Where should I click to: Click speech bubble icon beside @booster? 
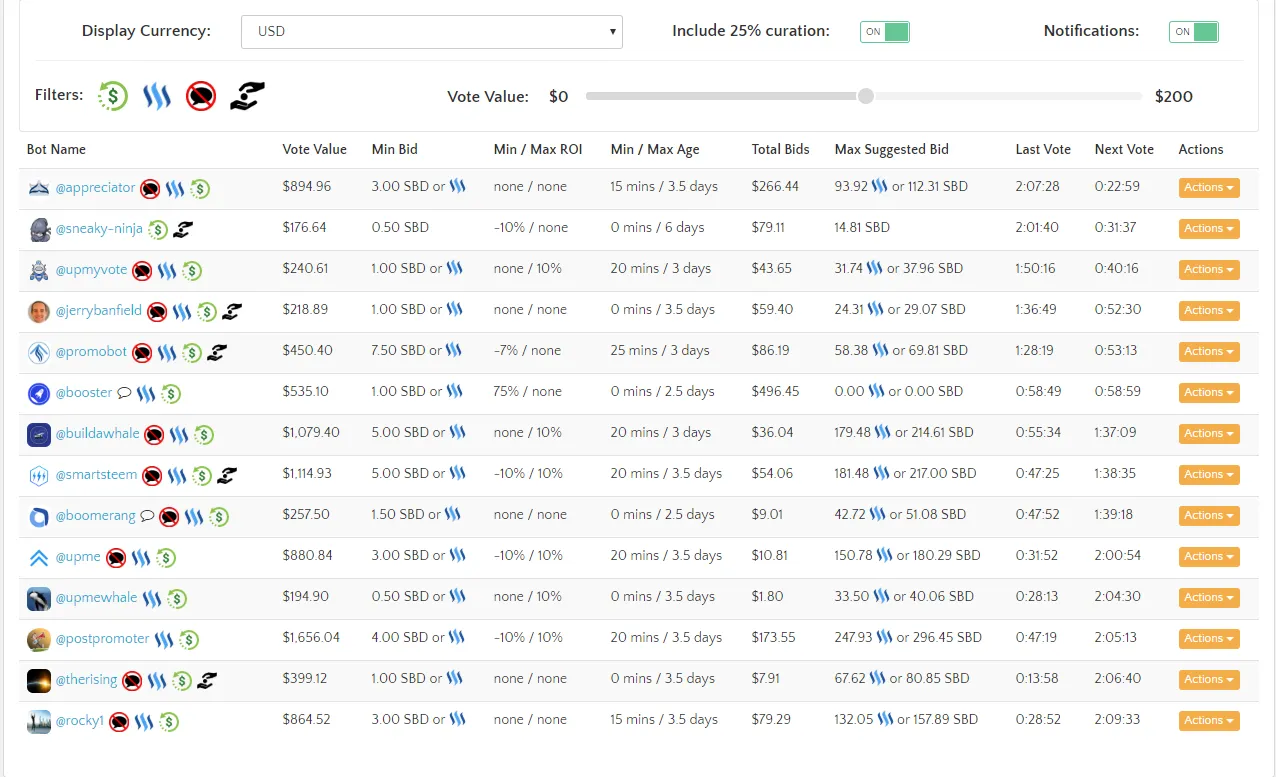coord(124,393)
